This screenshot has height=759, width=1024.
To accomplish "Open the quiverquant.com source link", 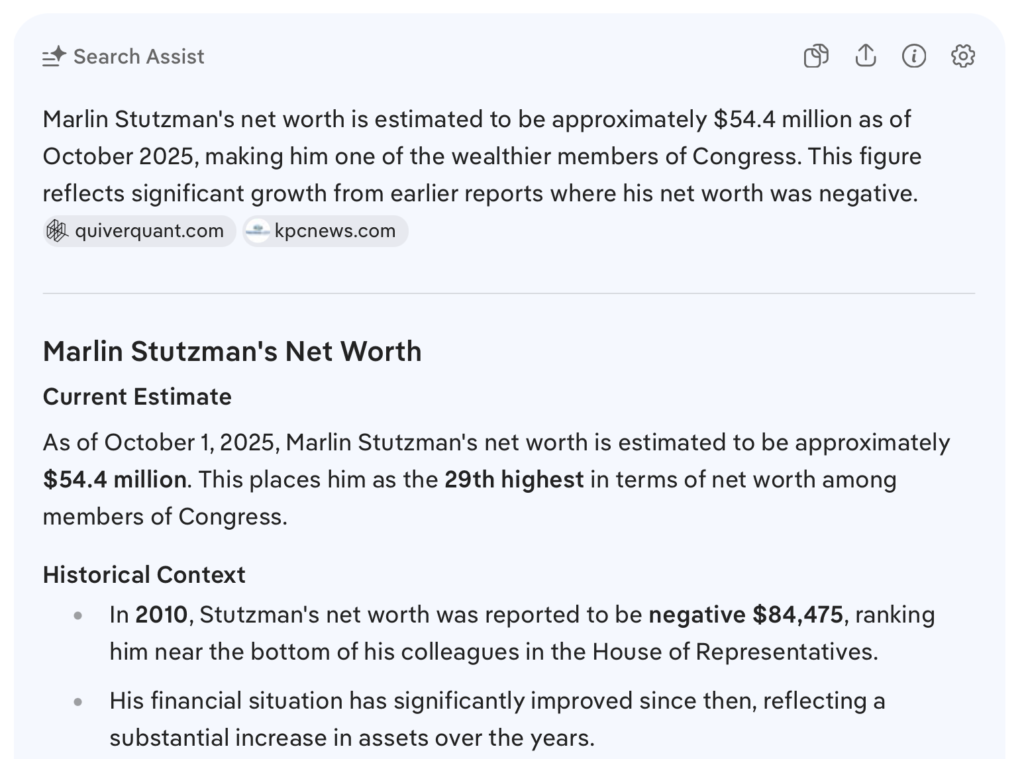I will [x=149, y=231].
